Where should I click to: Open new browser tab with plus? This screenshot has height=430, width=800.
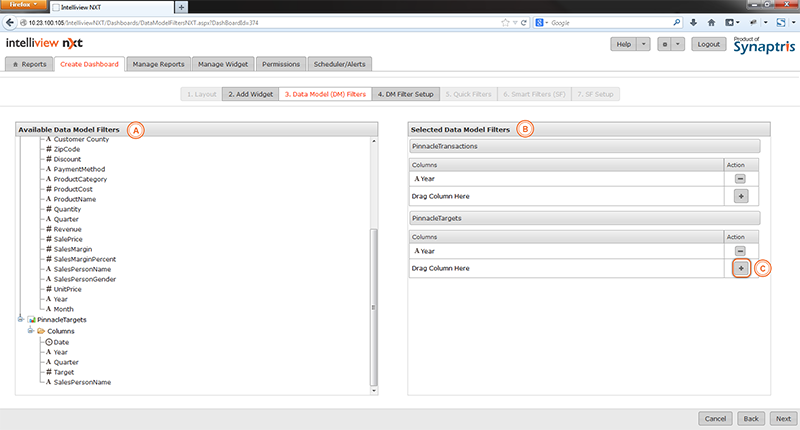click(180, 7)
